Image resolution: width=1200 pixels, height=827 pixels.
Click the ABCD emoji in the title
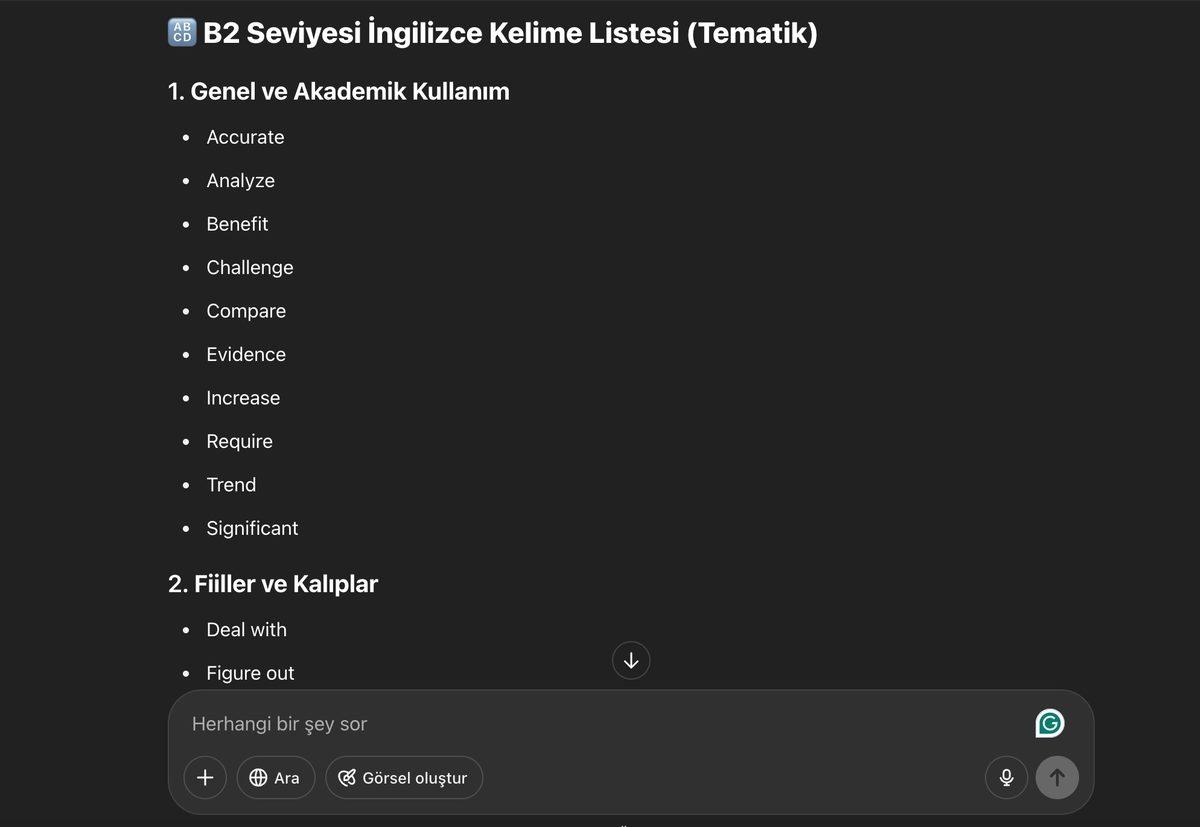click(180, 32)
